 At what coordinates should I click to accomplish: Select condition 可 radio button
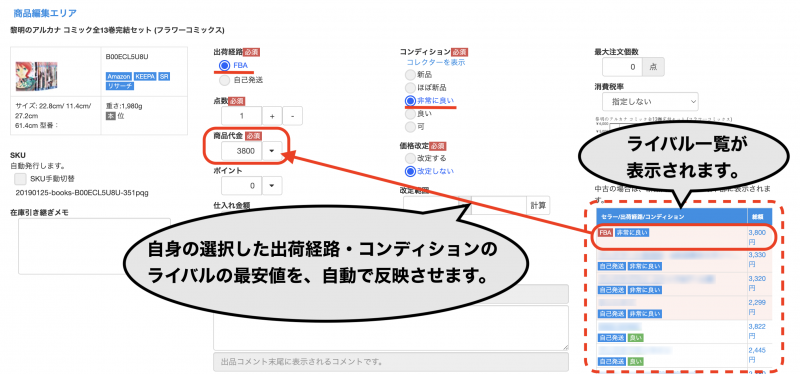[x=410, y=127]
